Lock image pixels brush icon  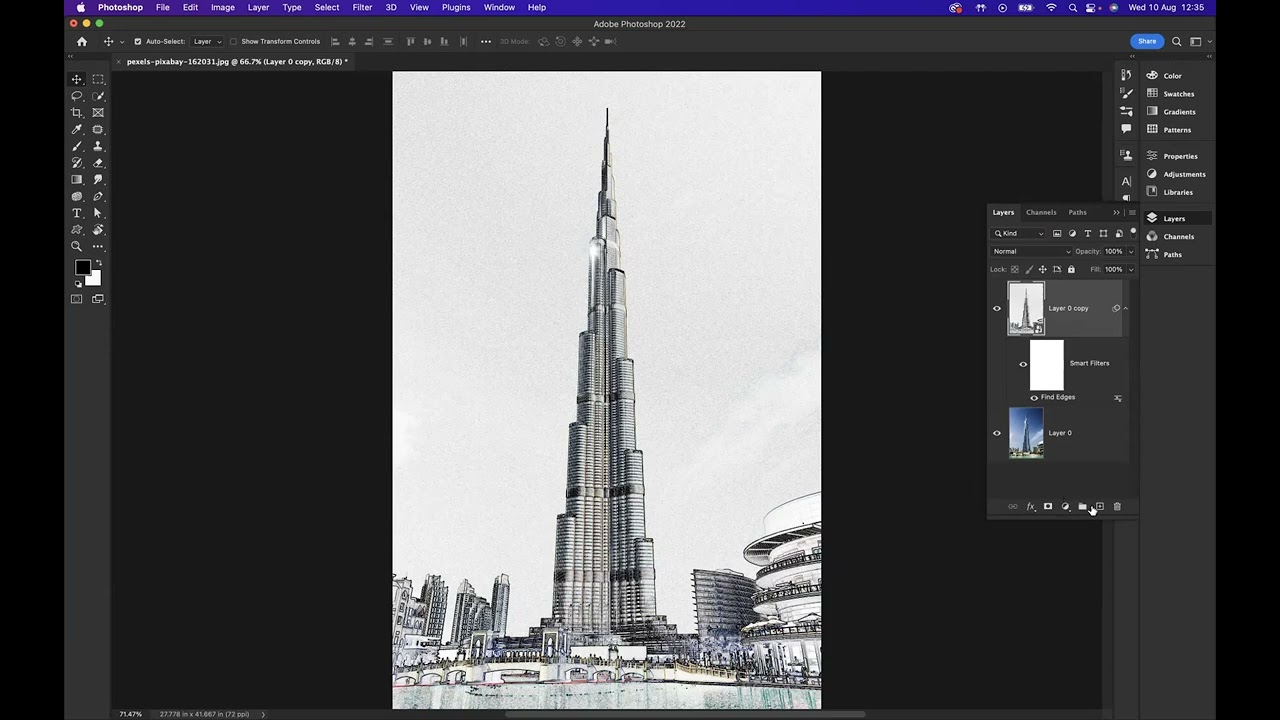point(1029,269)
